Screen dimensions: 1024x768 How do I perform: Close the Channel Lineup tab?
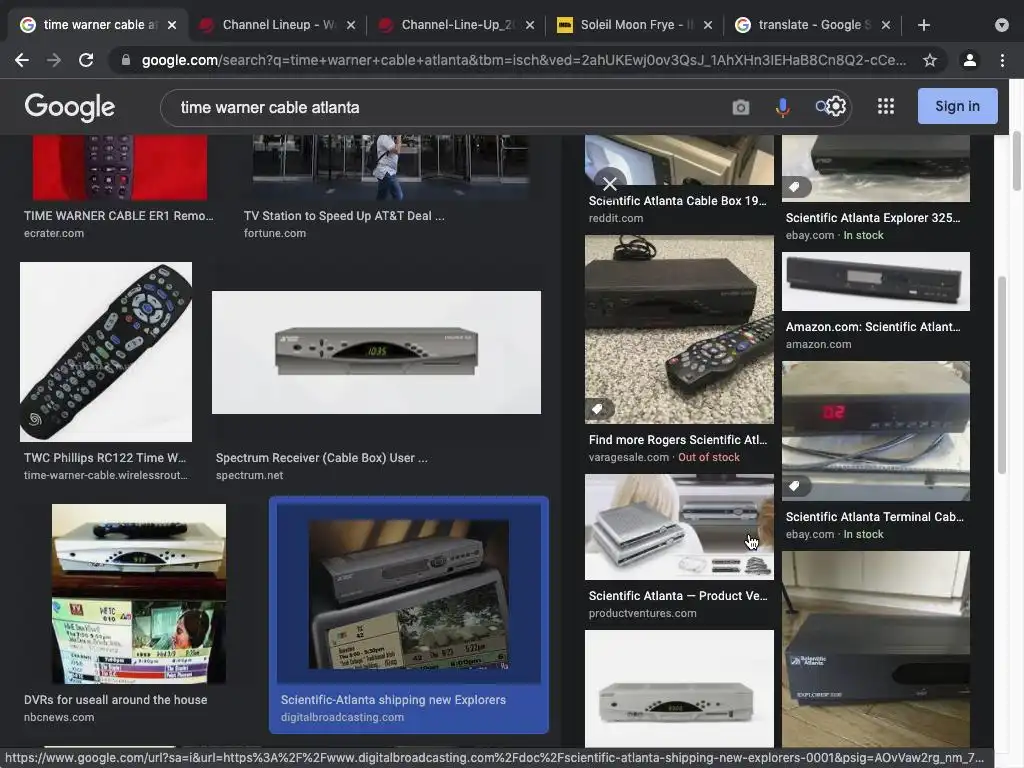[x=351, y=25]
